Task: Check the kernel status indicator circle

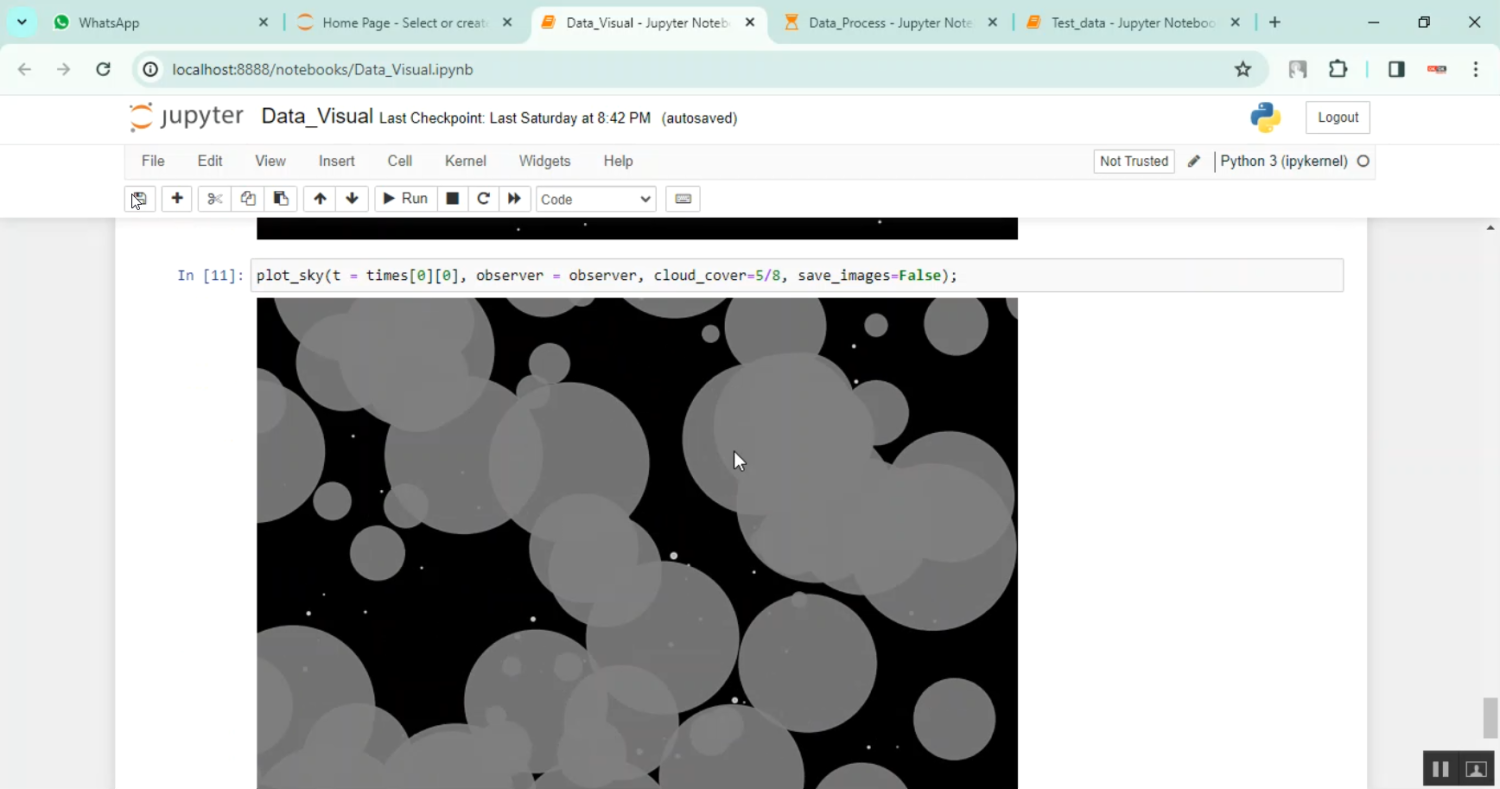Action: (x=1363, y=161)
